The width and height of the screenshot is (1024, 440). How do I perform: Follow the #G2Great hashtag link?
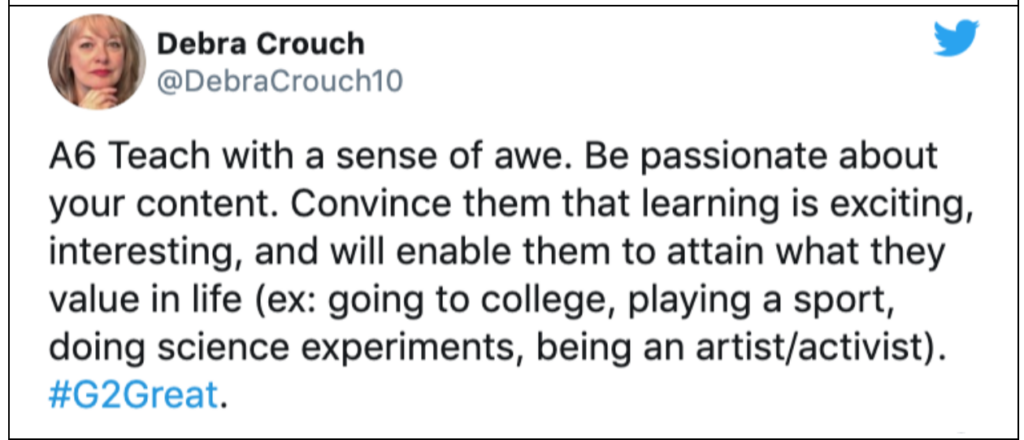[x=133, y=395]
